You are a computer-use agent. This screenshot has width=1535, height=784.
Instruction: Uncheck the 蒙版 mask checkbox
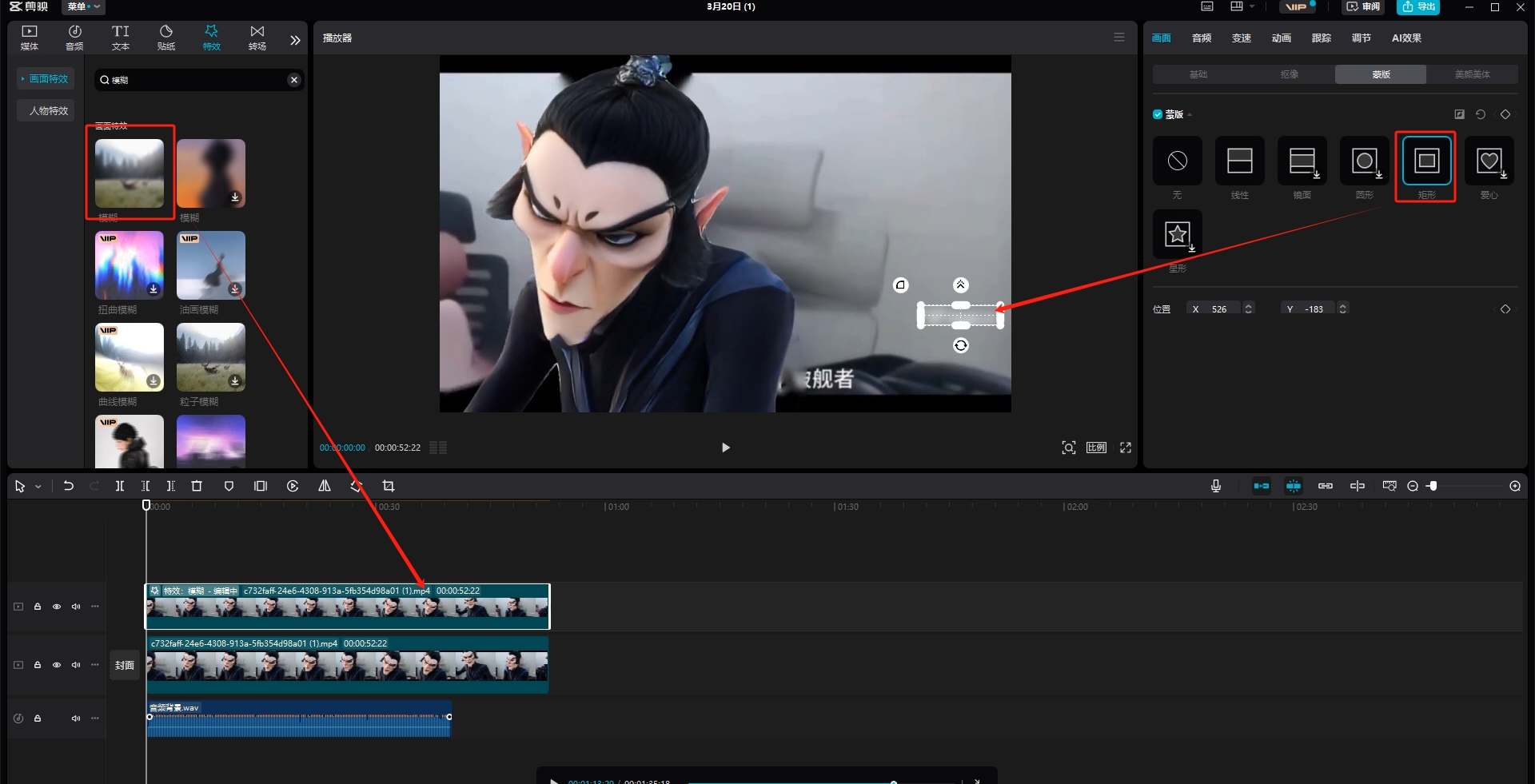[x=1158, y=114]
